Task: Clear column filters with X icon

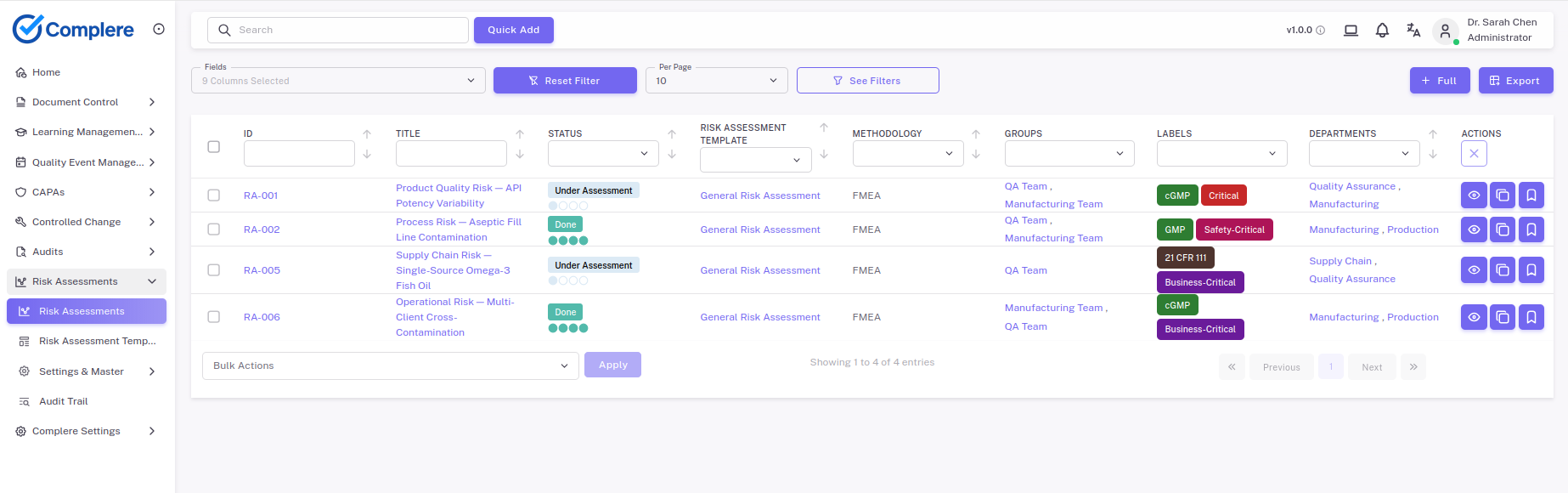Action: (x=1474, y=154)
